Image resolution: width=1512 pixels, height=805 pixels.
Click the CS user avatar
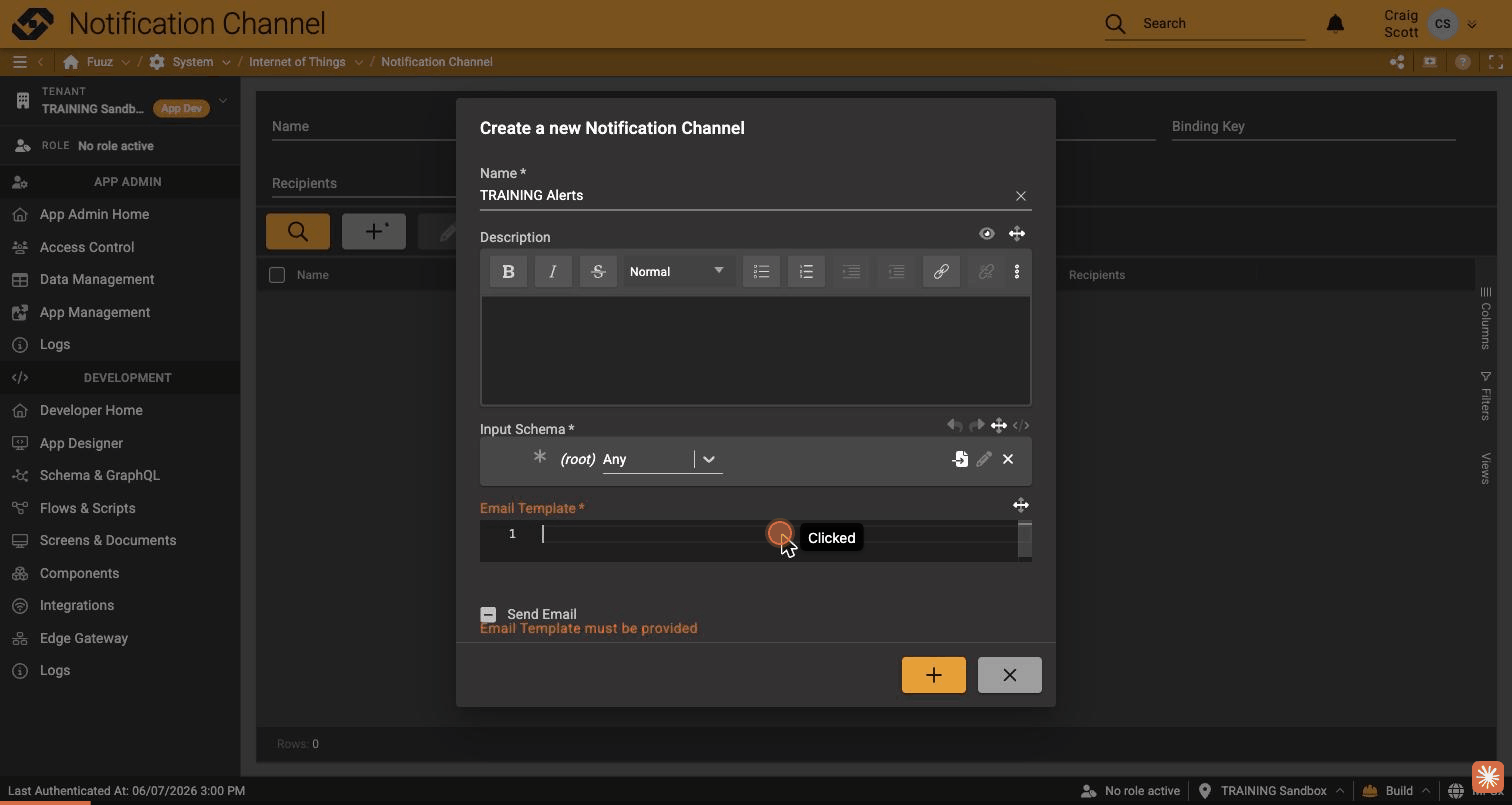point(1442,24)
